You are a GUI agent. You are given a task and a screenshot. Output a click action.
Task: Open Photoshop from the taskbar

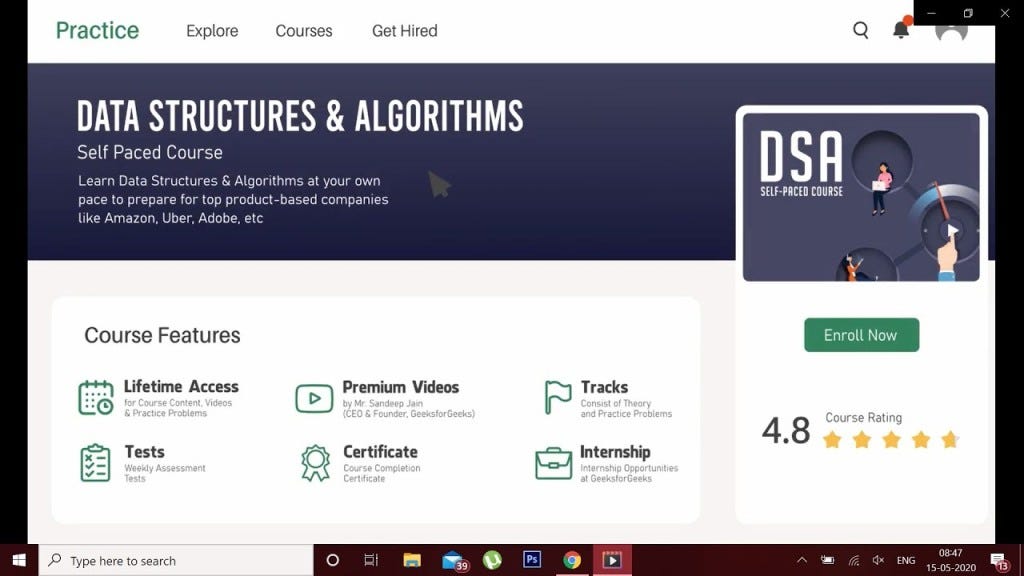533,560
